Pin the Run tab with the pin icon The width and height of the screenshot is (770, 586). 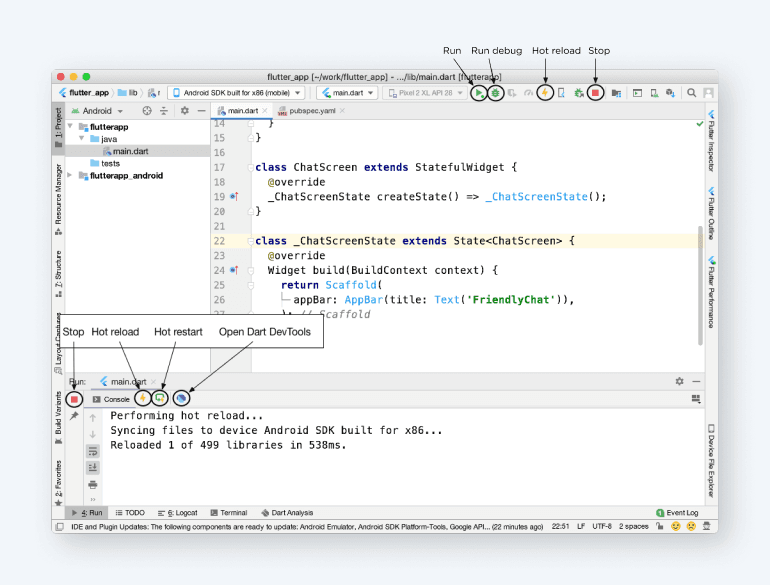click(x=74, y=416)
